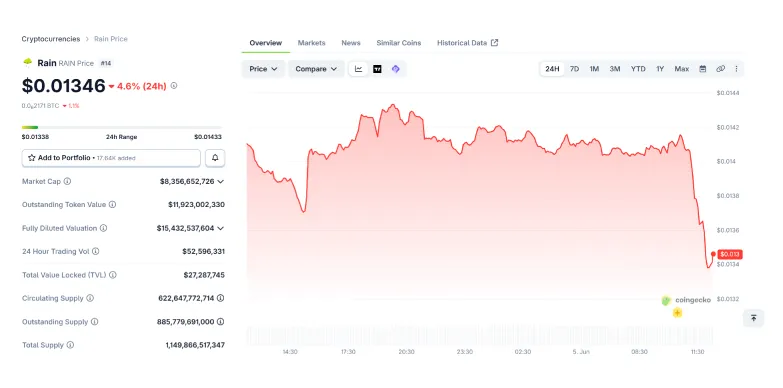Screen dimensions: 783x388
Task: Click info icon next to Market Cap
Action: [x=67, y=181]
